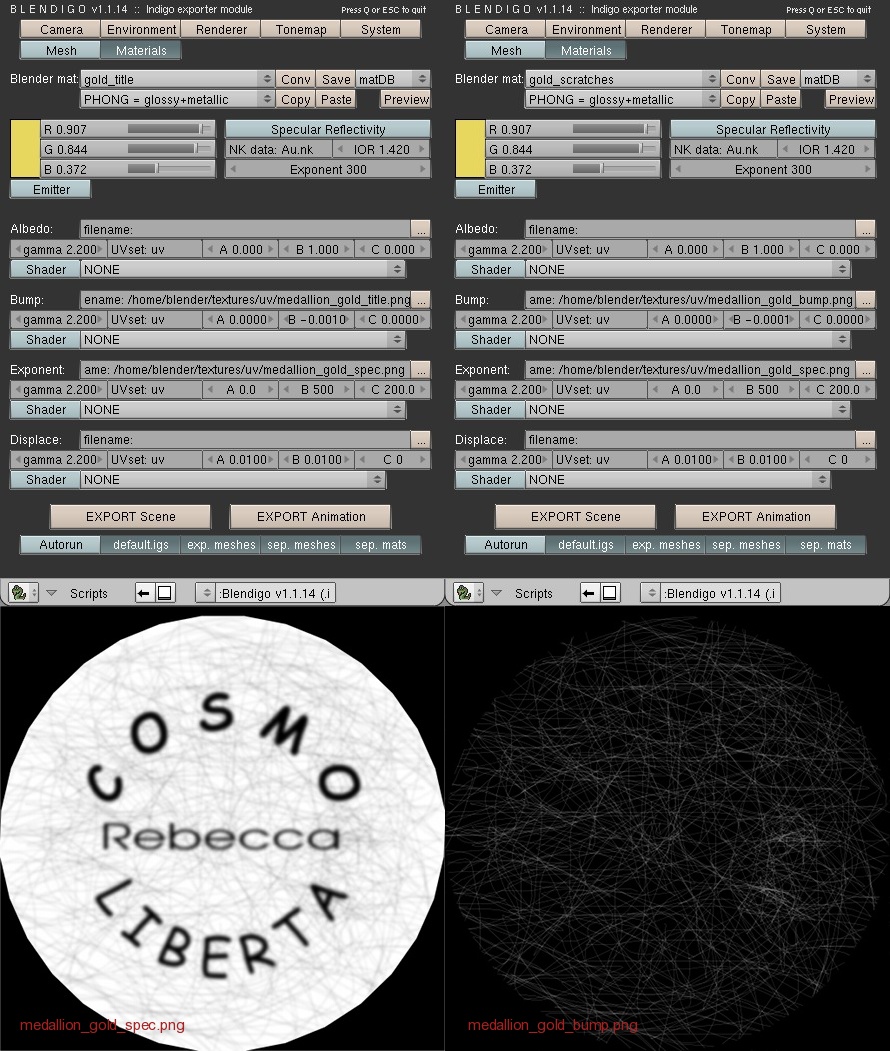Switch to the Tonemap tab in right panel

point(746,29)
